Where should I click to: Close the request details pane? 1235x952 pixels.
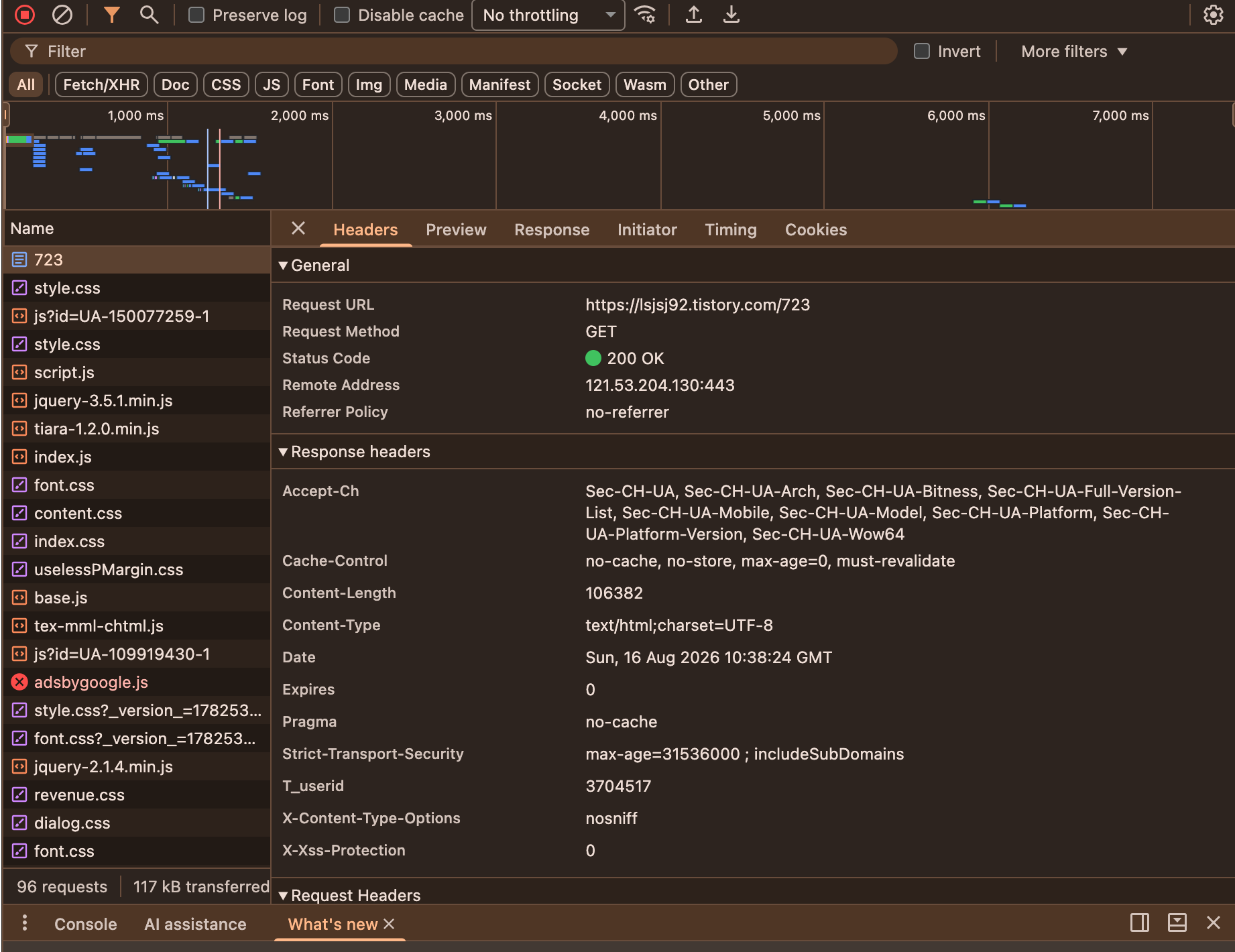click(x=298, y=229)
